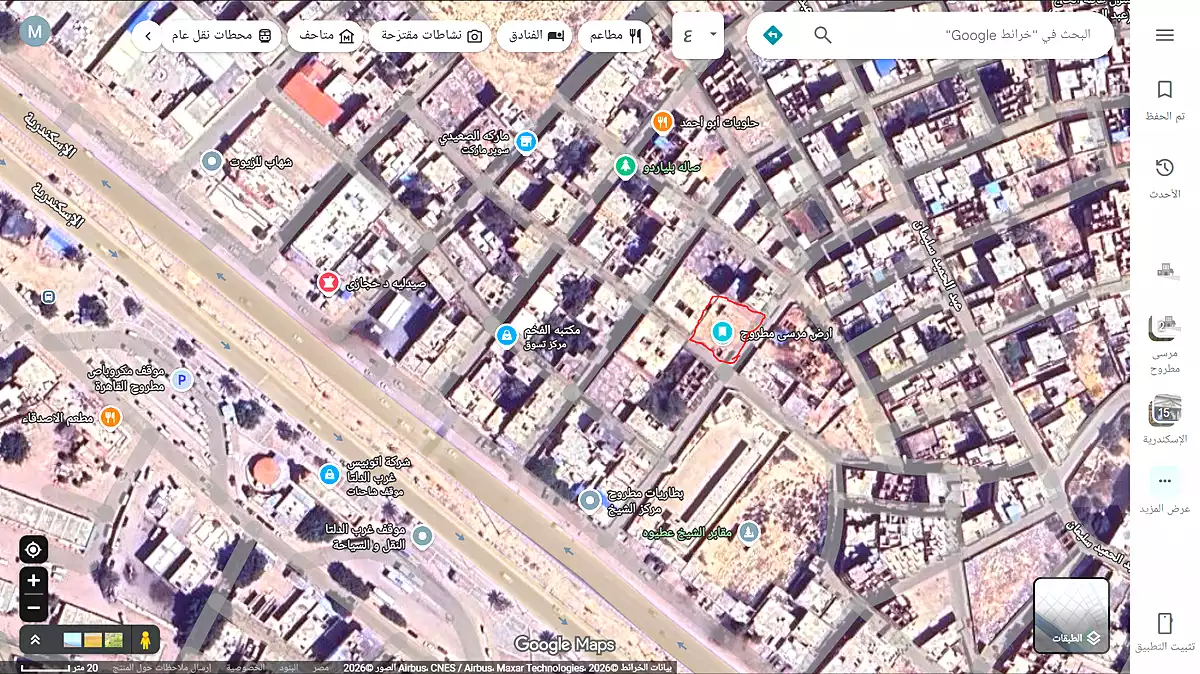Select the ارض مرسى مطروح saved place pin
1200x674 pixels.
(x=721, y=332)
